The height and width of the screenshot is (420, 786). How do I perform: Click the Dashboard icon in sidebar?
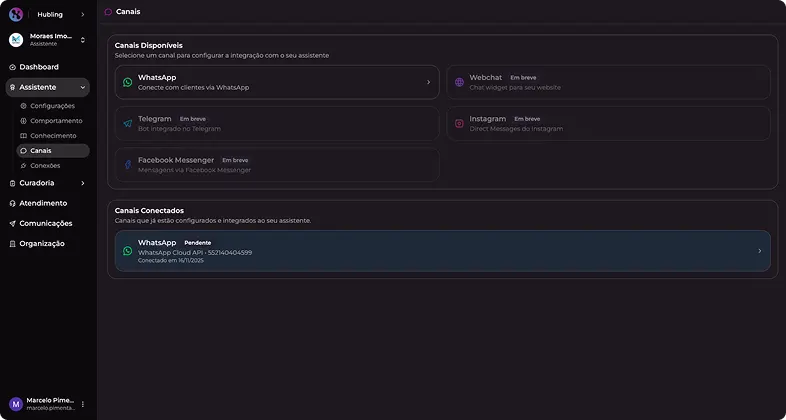[13, 67]
